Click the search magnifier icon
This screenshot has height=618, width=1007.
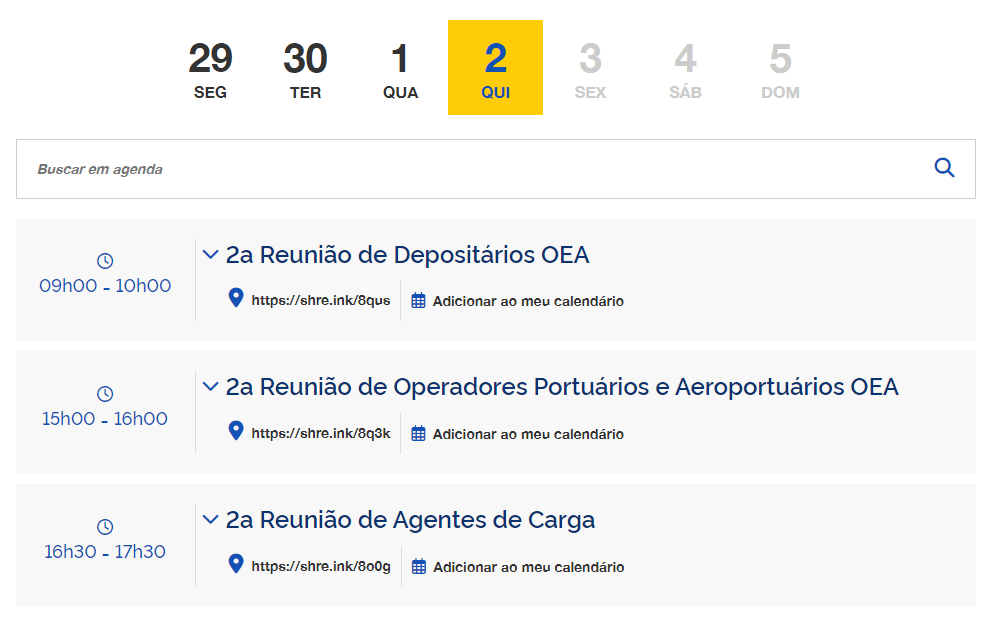[944, 168]
